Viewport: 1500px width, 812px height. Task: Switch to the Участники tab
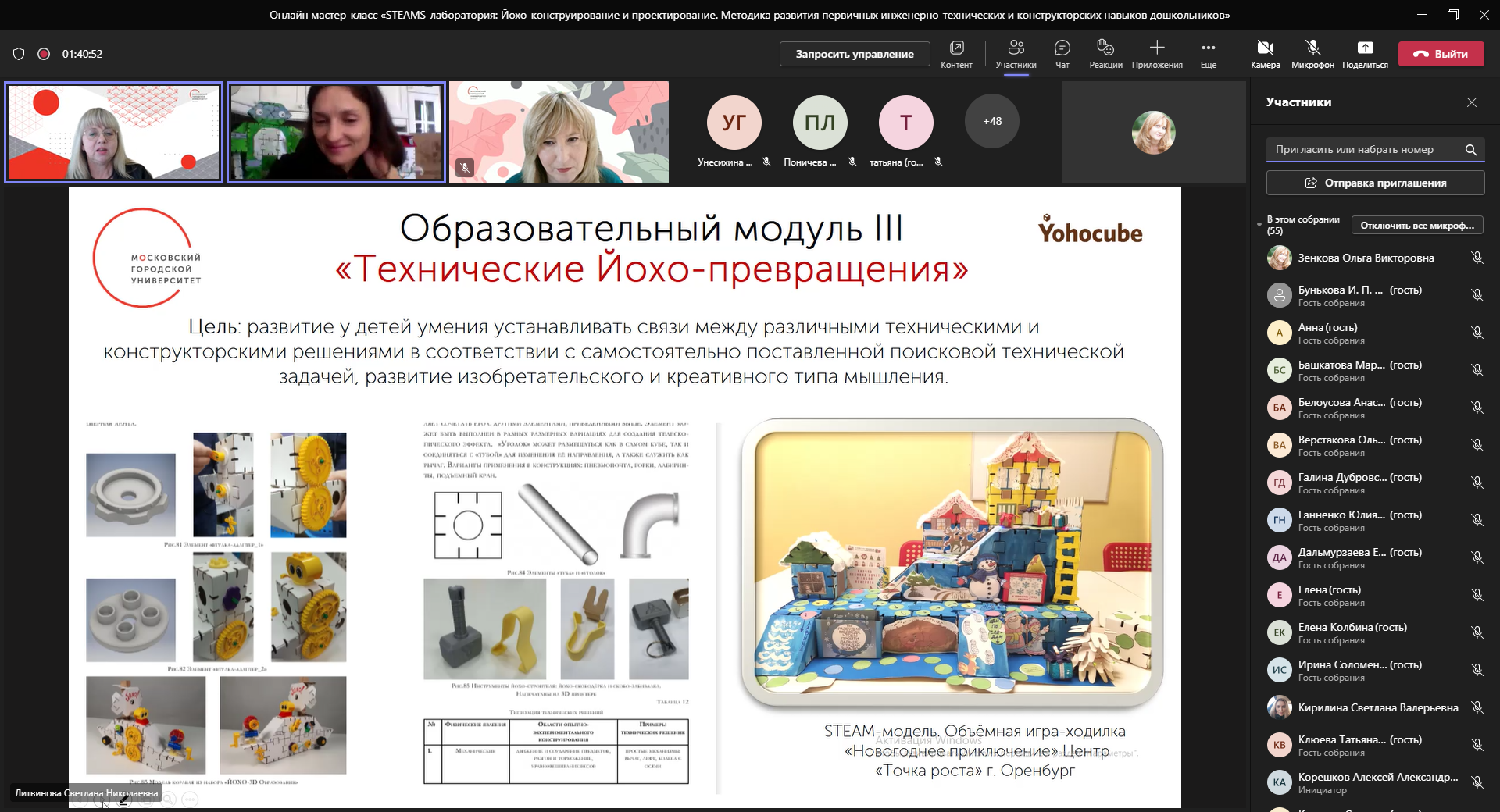1016,53
